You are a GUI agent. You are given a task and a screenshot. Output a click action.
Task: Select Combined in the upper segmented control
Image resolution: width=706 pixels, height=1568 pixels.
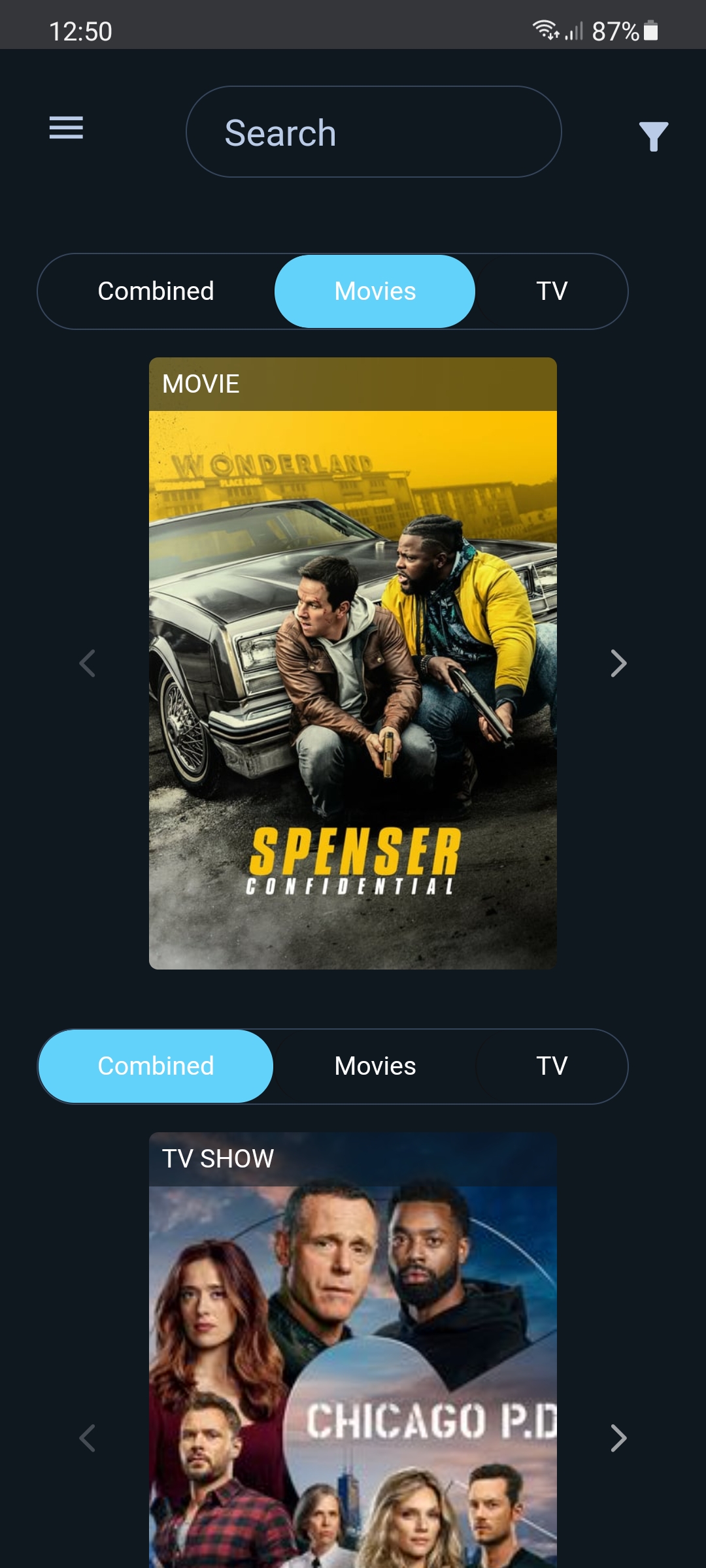(156, 291)
